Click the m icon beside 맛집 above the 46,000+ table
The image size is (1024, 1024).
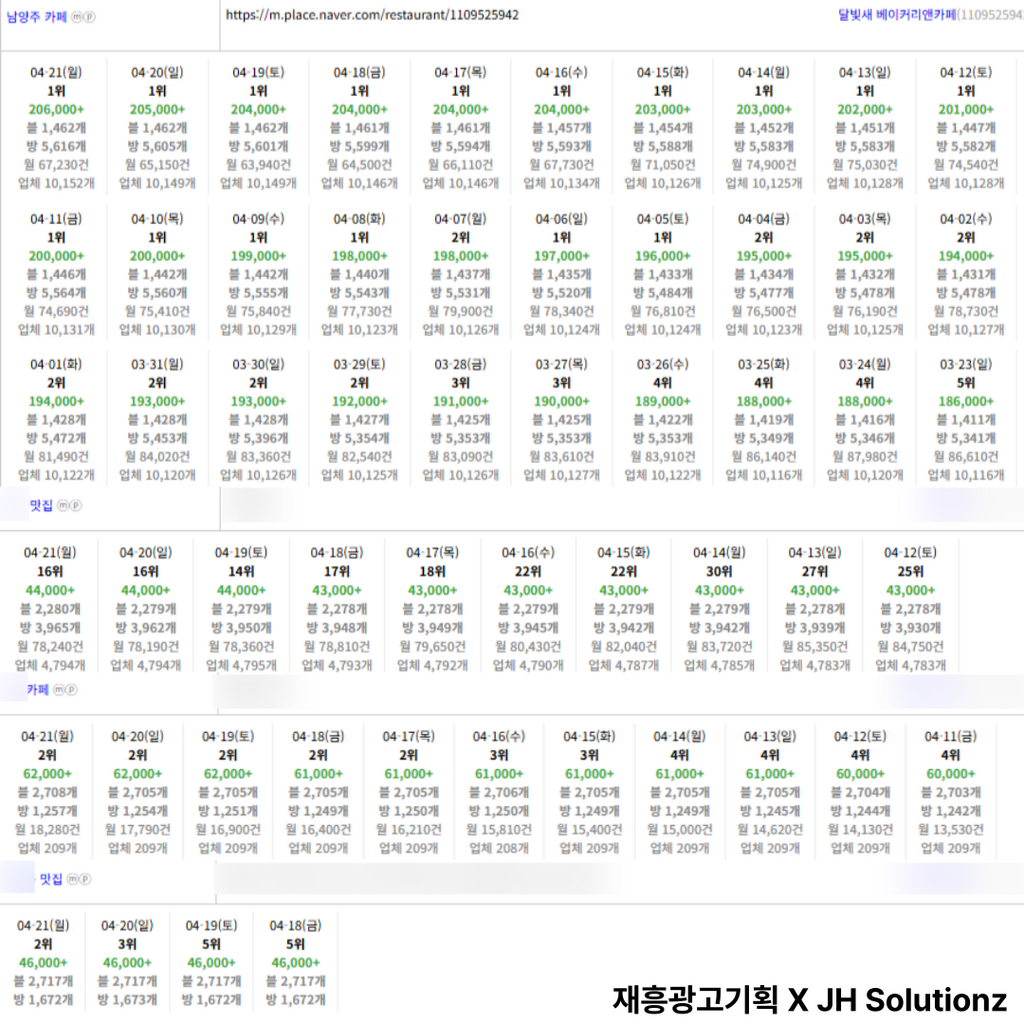pos(72,879)
